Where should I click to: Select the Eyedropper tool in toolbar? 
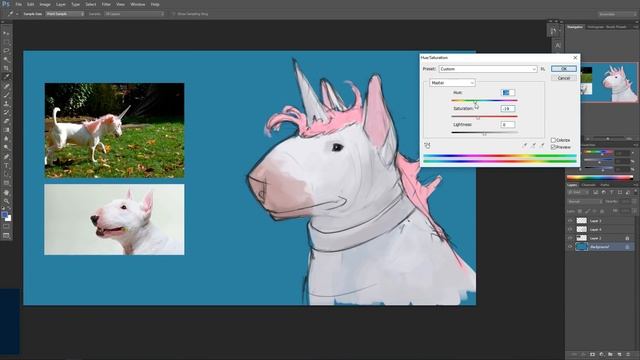coord(6,77)
